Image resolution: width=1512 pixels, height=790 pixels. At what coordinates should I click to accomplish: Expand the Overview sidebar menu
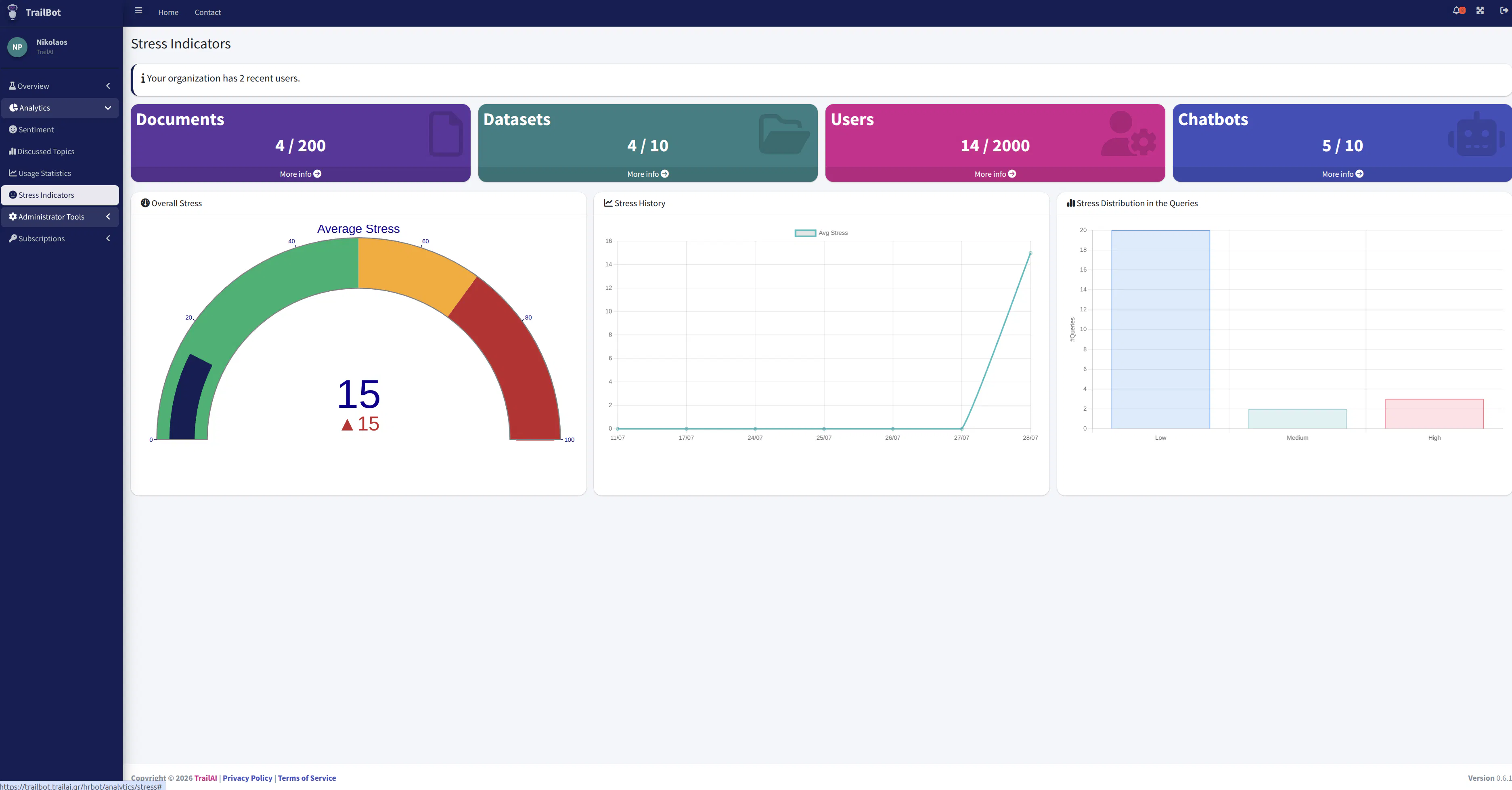click(x=60, y=86)
